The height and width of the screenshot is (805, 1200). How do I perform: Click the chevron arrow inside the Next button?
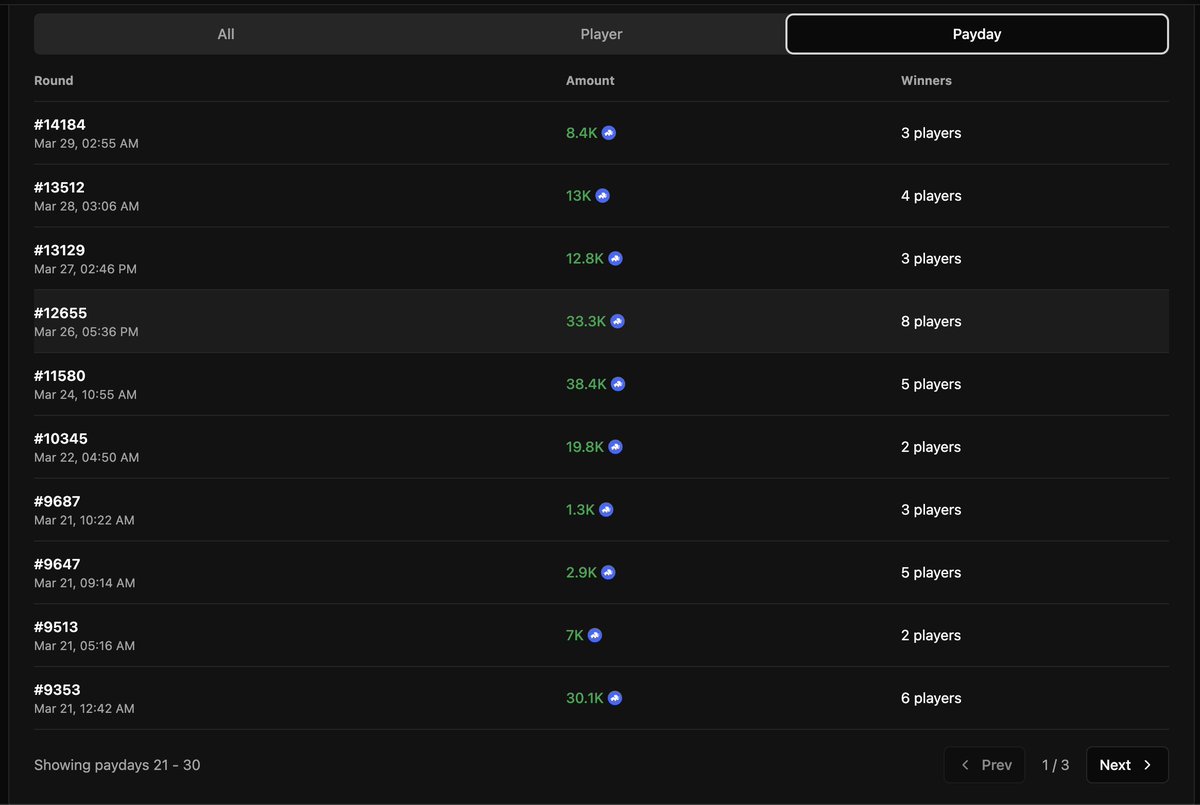pyautogui.click(x=1147, y=765)
